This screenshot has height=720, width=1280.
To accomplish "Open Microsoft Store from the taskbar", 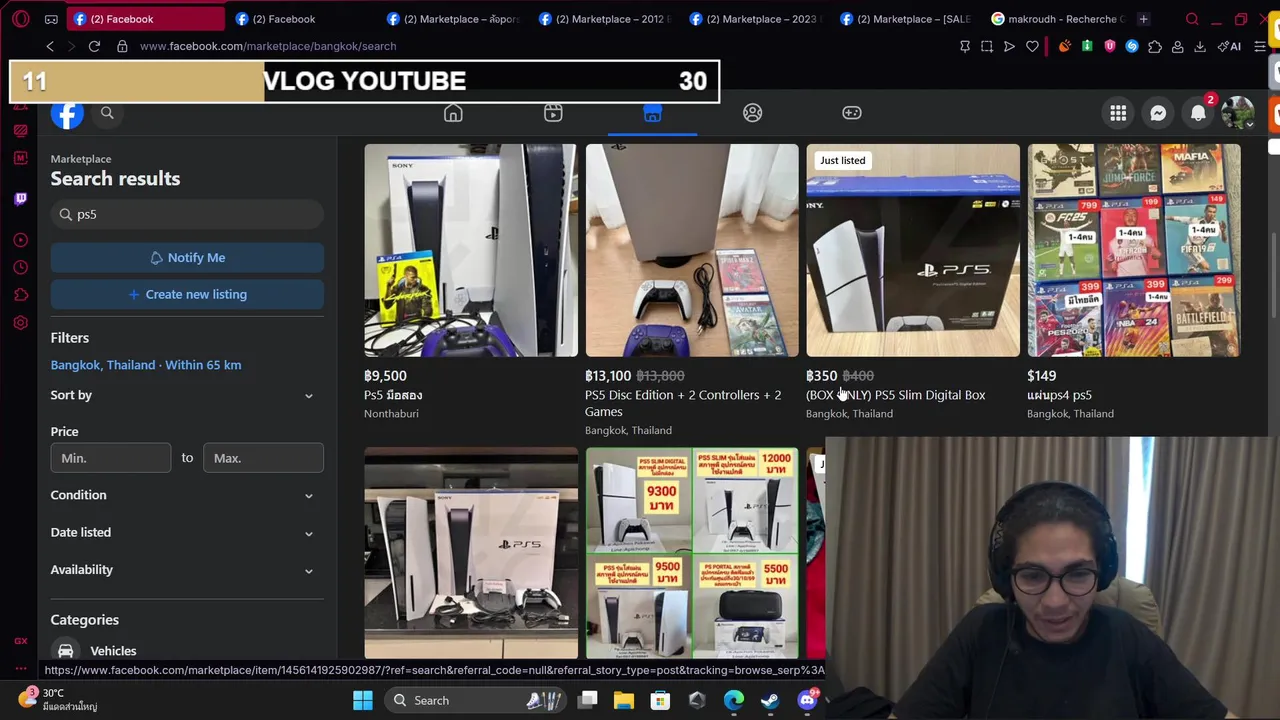I will coord(660,701).
